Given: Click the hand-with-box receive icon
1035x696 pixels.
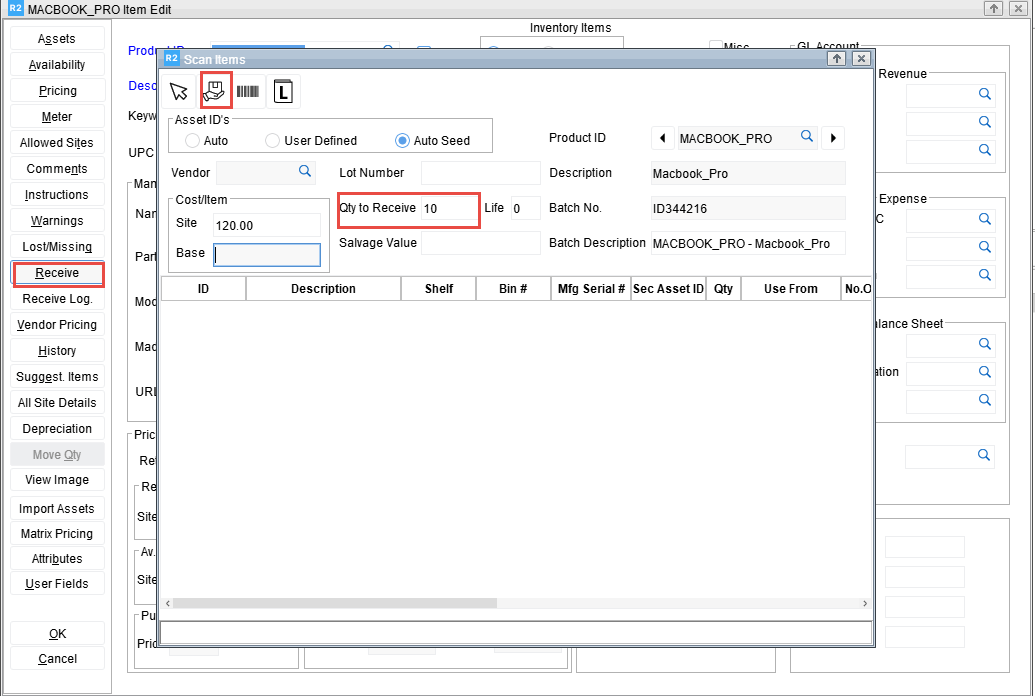Looking at the screenshot, I should [x=215, y=92].
